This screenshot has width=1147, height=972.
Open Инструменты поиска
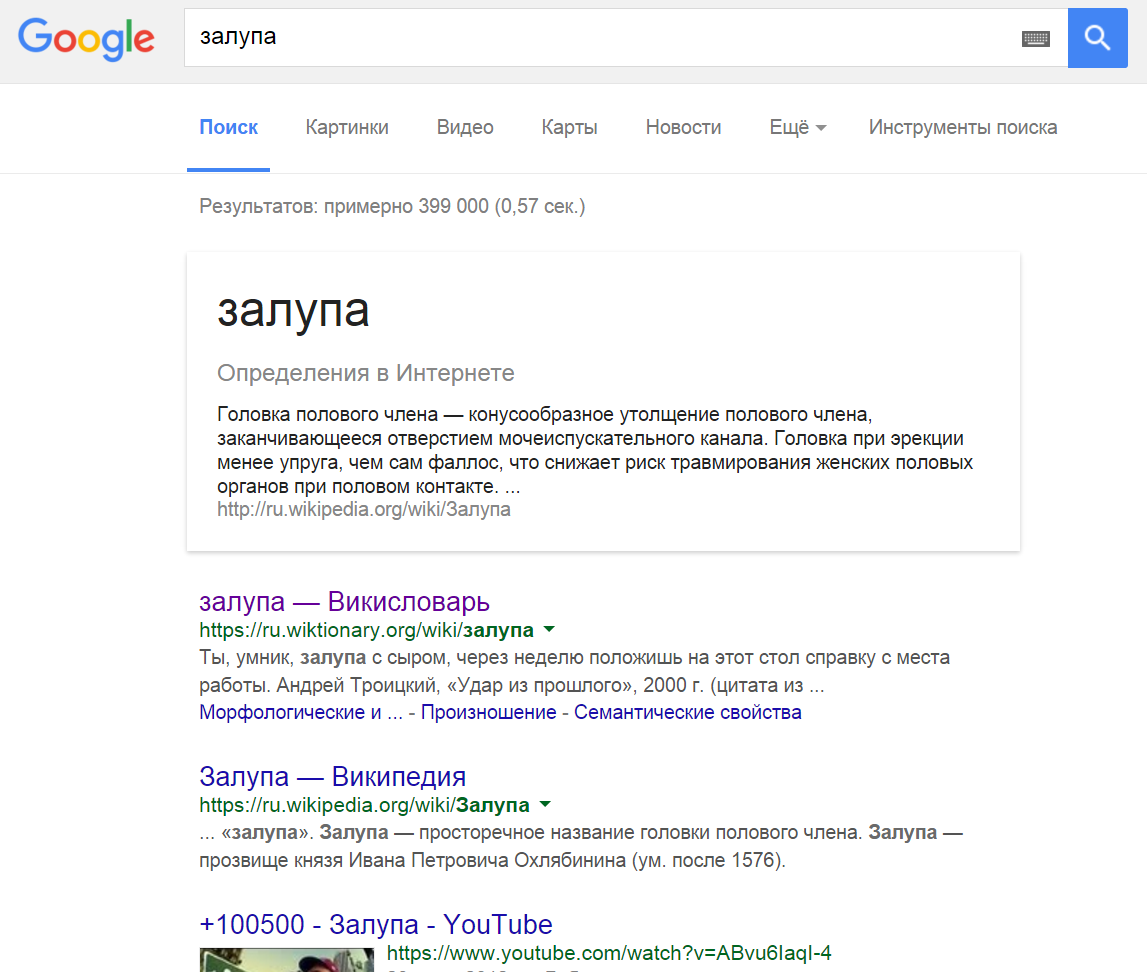coord(963,127)
